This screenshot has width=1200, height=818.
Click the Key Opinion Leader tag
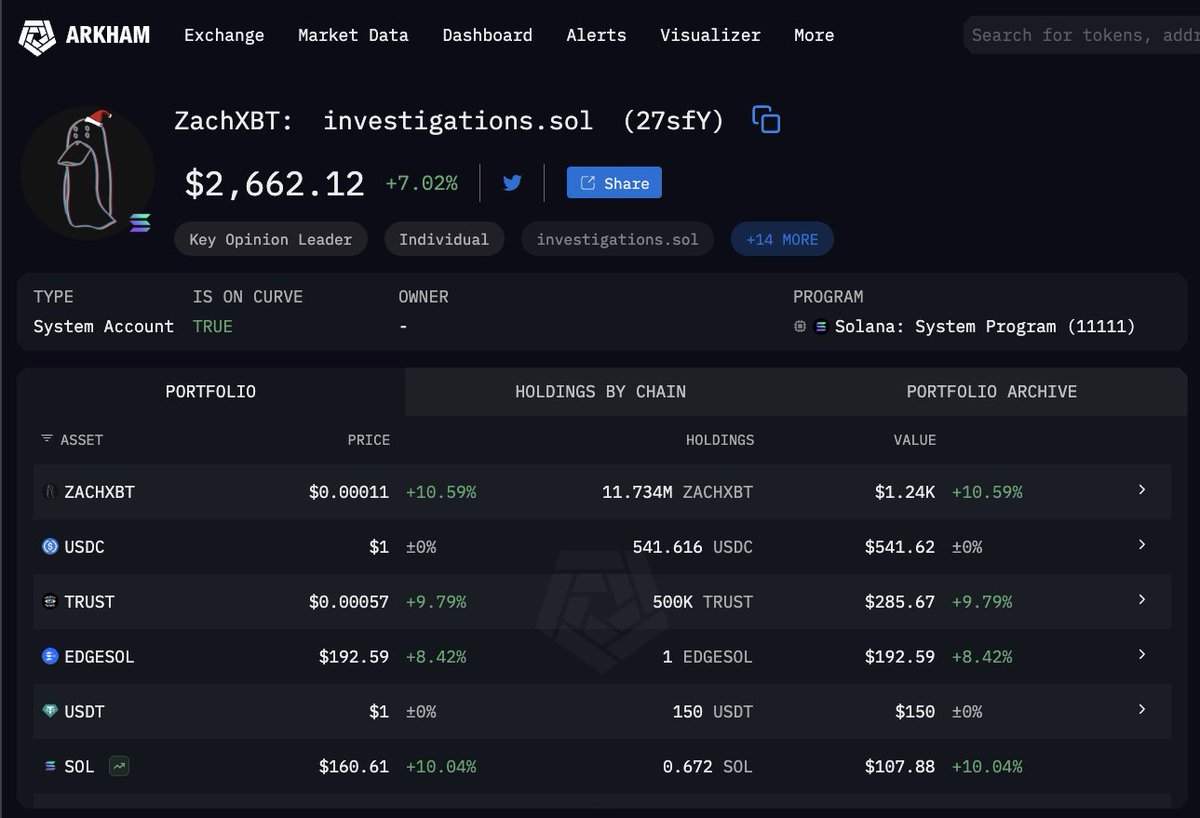tap(271, 240)
